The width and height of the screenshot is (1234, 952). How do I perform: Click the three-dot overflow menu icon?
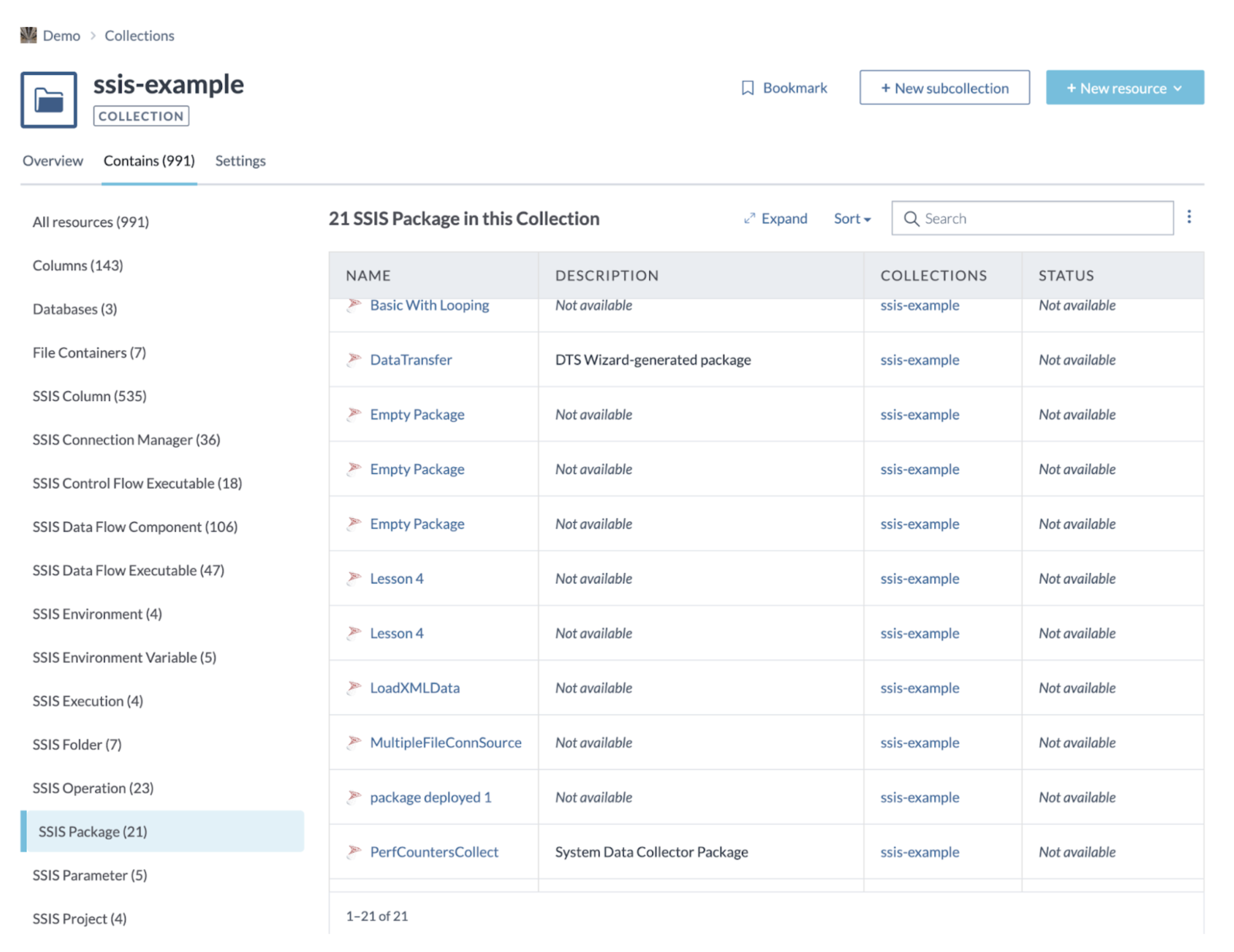pyautogui.click(x=1188, y=217)
